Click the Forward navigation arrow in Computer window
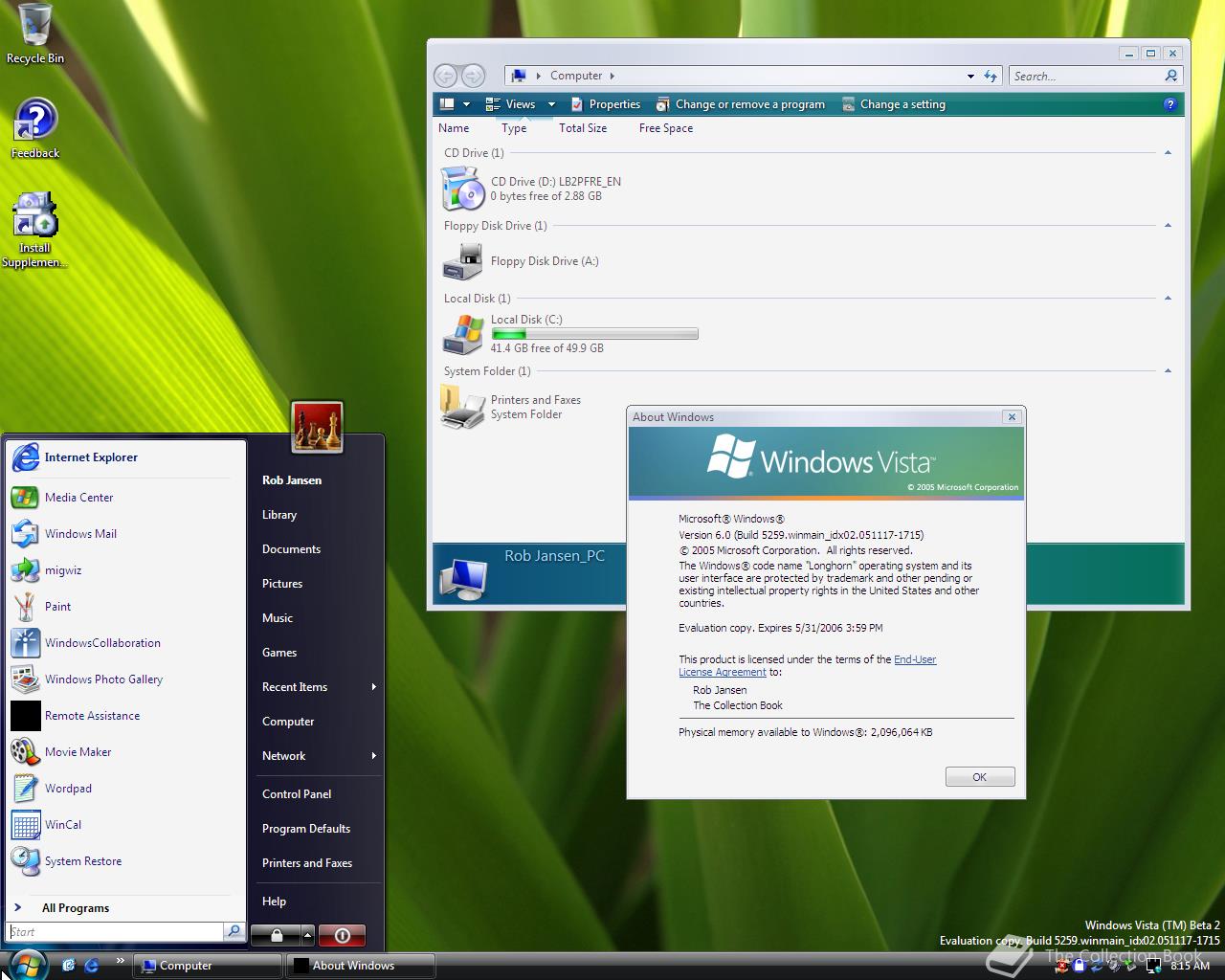 pyautogui.click(x=473, y=76)
